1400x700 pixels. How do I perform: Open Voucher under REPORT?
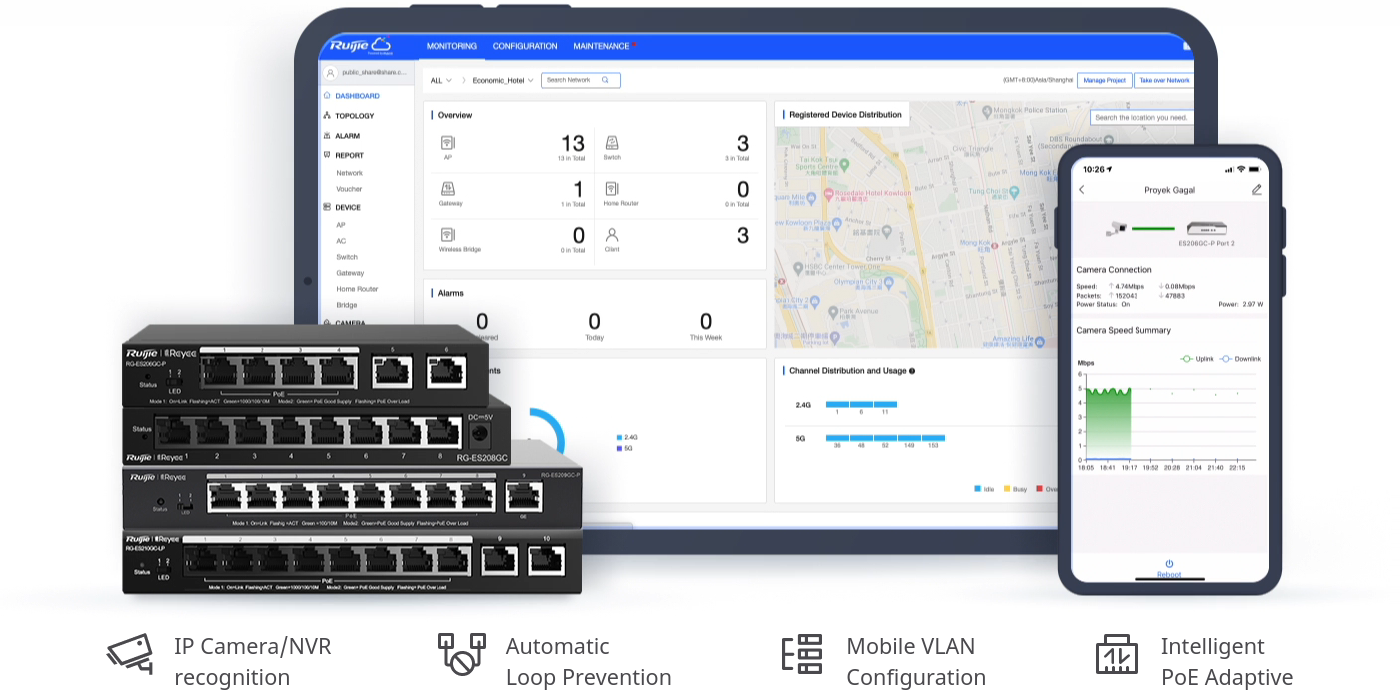click(350, 189)
